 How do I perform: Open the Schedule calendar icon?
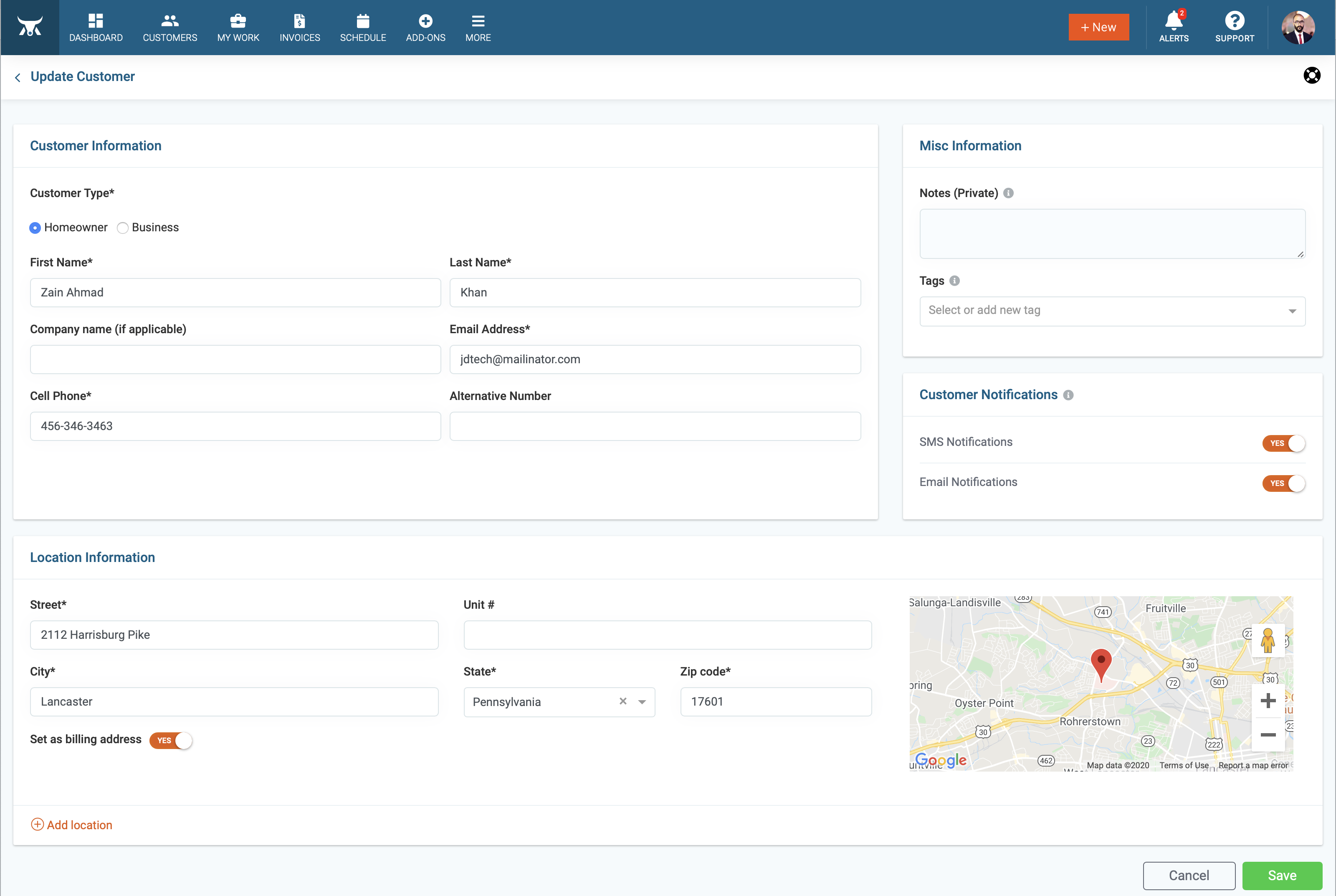point(363,21)
